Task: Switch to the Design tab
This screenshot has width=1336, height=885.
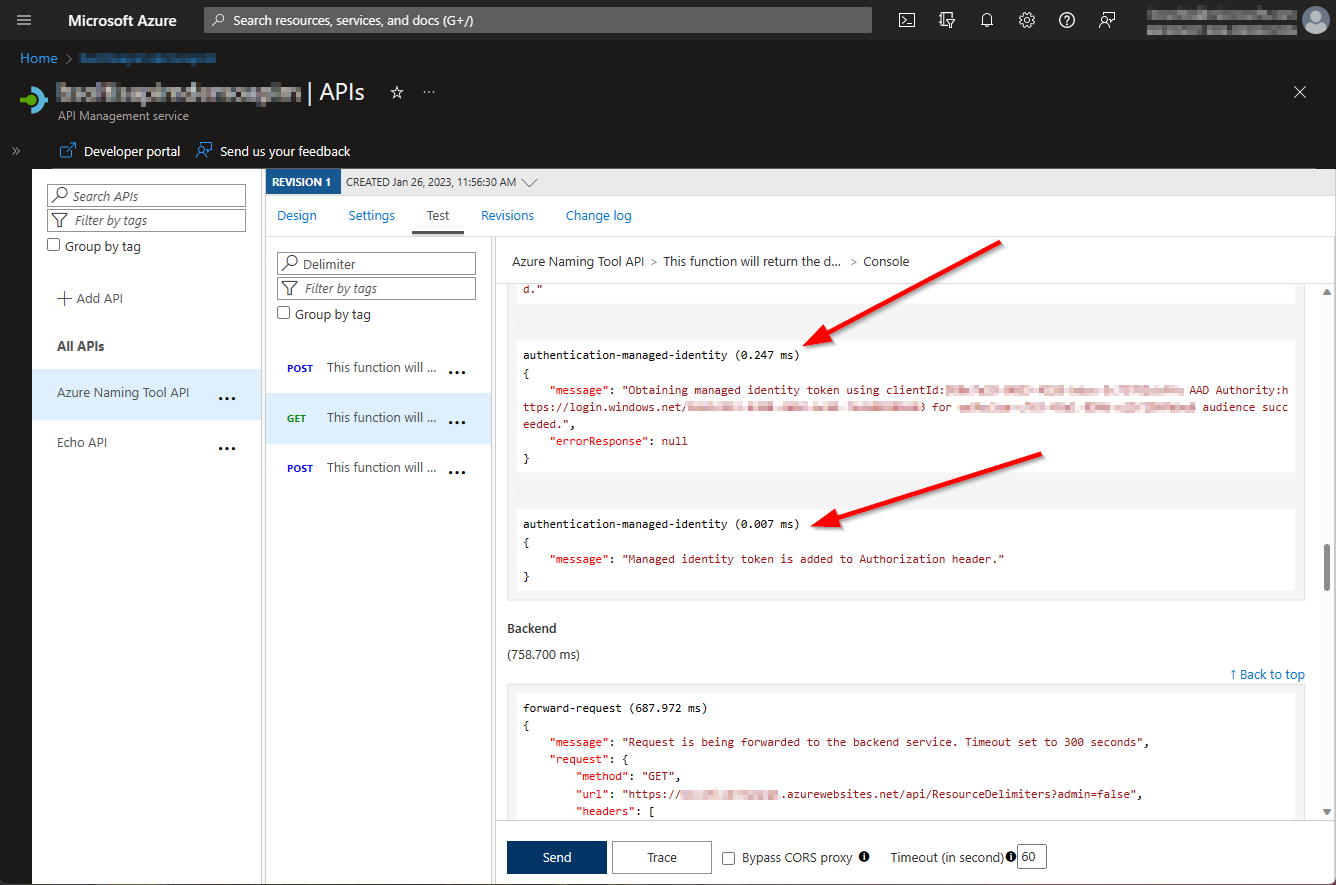Action: [x=297, y=215]
